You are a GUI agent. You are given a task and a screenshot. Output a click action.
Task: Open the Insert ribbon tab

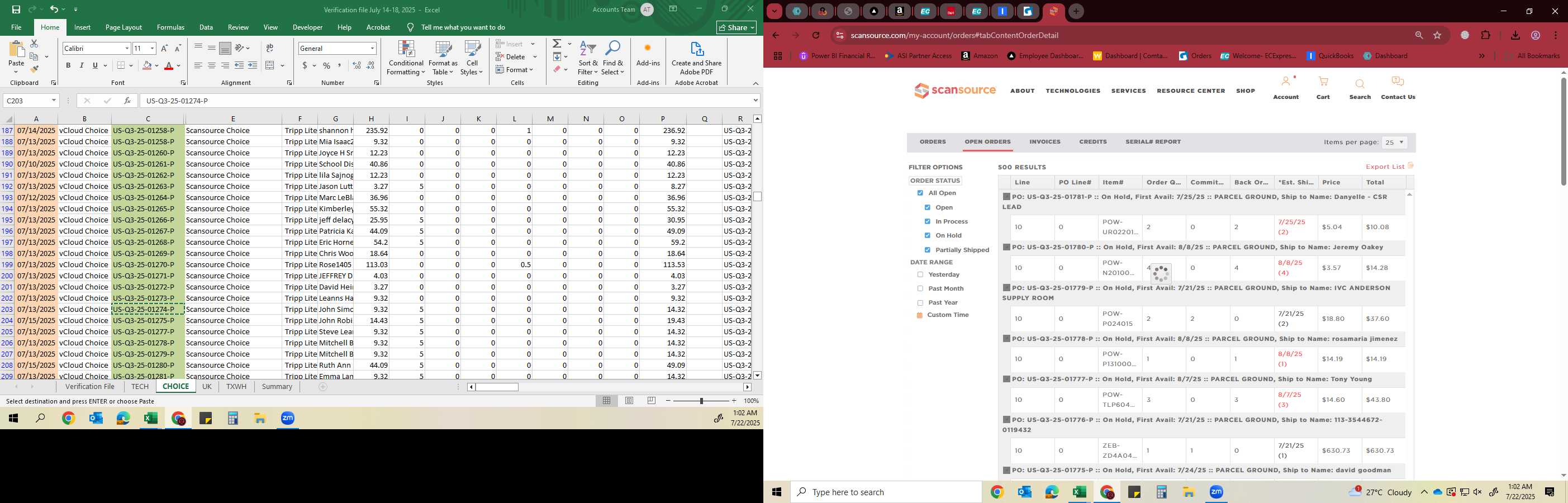click(x=82, y=27)
